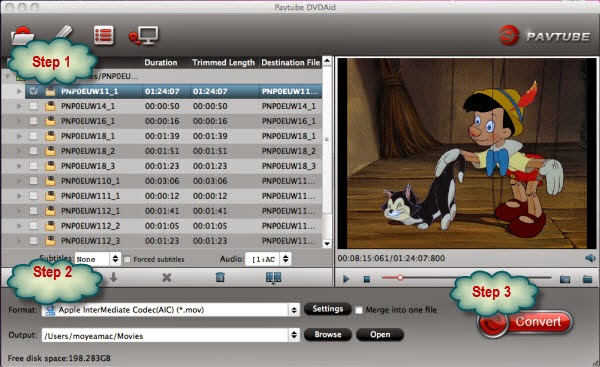This screenshot has width=600, height=367.
Task: Click the Duration column header
Action: pos(161,62)
